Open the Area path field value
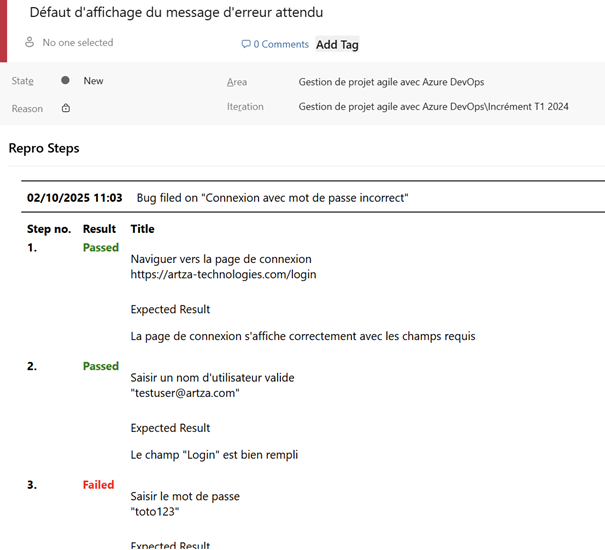The height and width of the screenshot is (550, 605). 405,82
